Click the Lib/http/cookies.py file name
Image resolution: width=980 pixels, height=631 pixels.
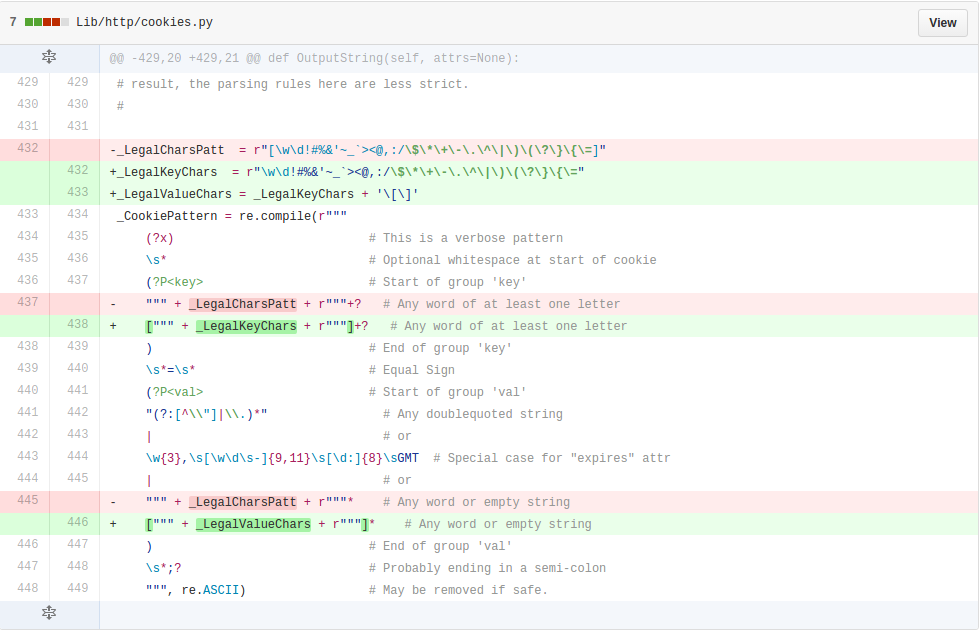pyautogui.click(x=144, y=22)
